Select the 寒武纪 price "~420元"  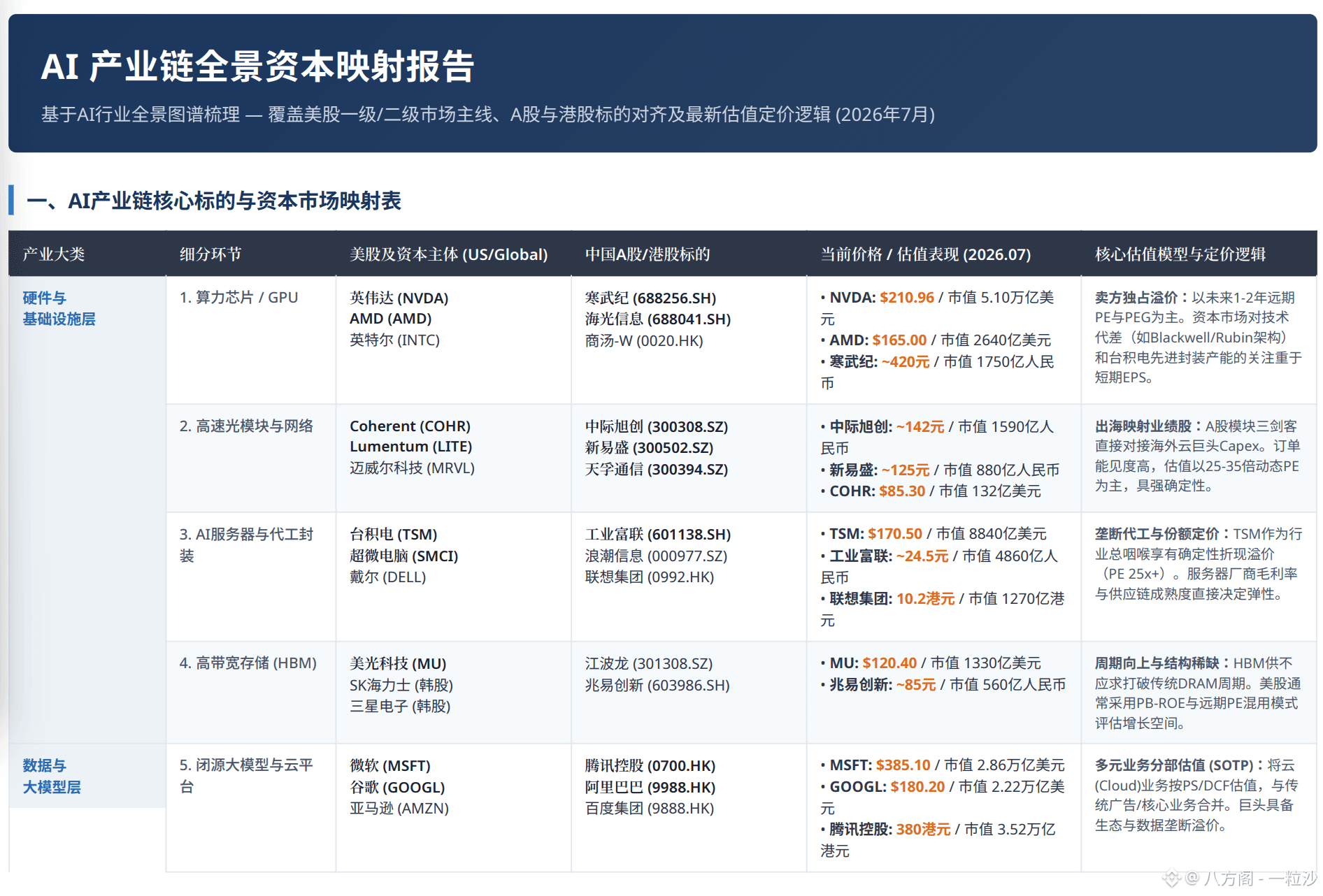point(906,362)
